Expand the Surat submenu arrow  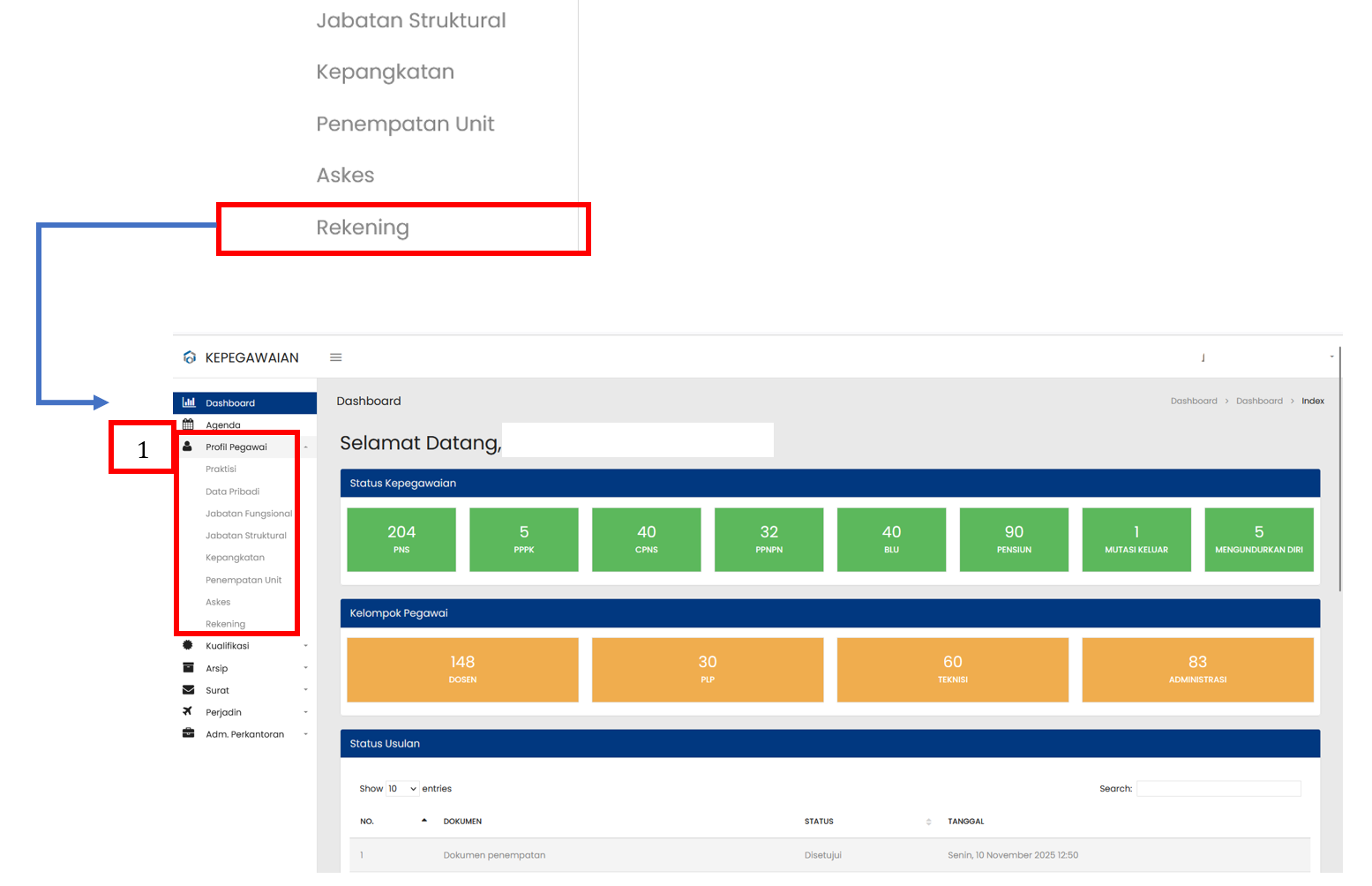click(x=305, y=690)
